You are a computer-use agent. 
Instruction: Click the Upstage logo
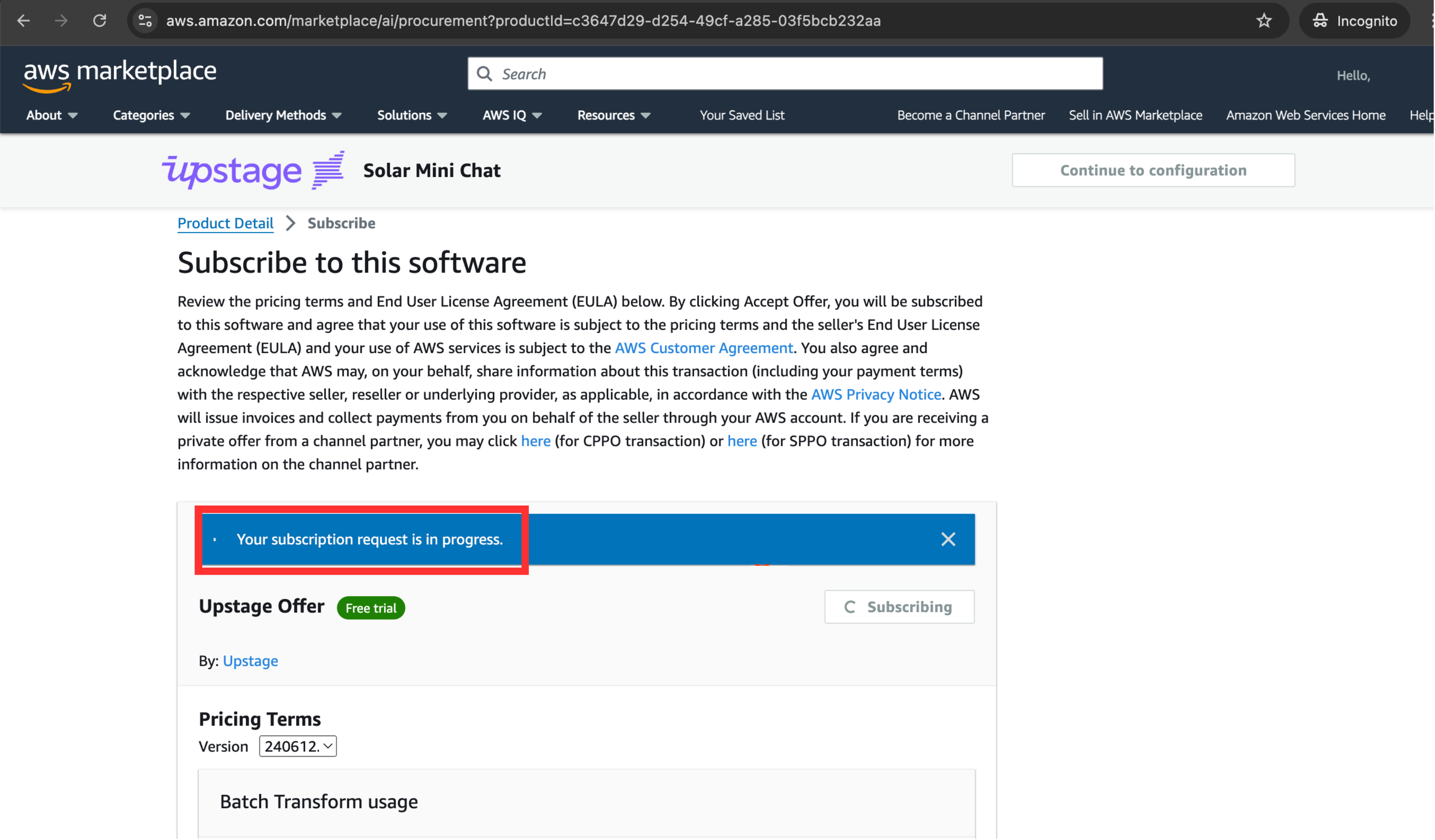(253, 170)
